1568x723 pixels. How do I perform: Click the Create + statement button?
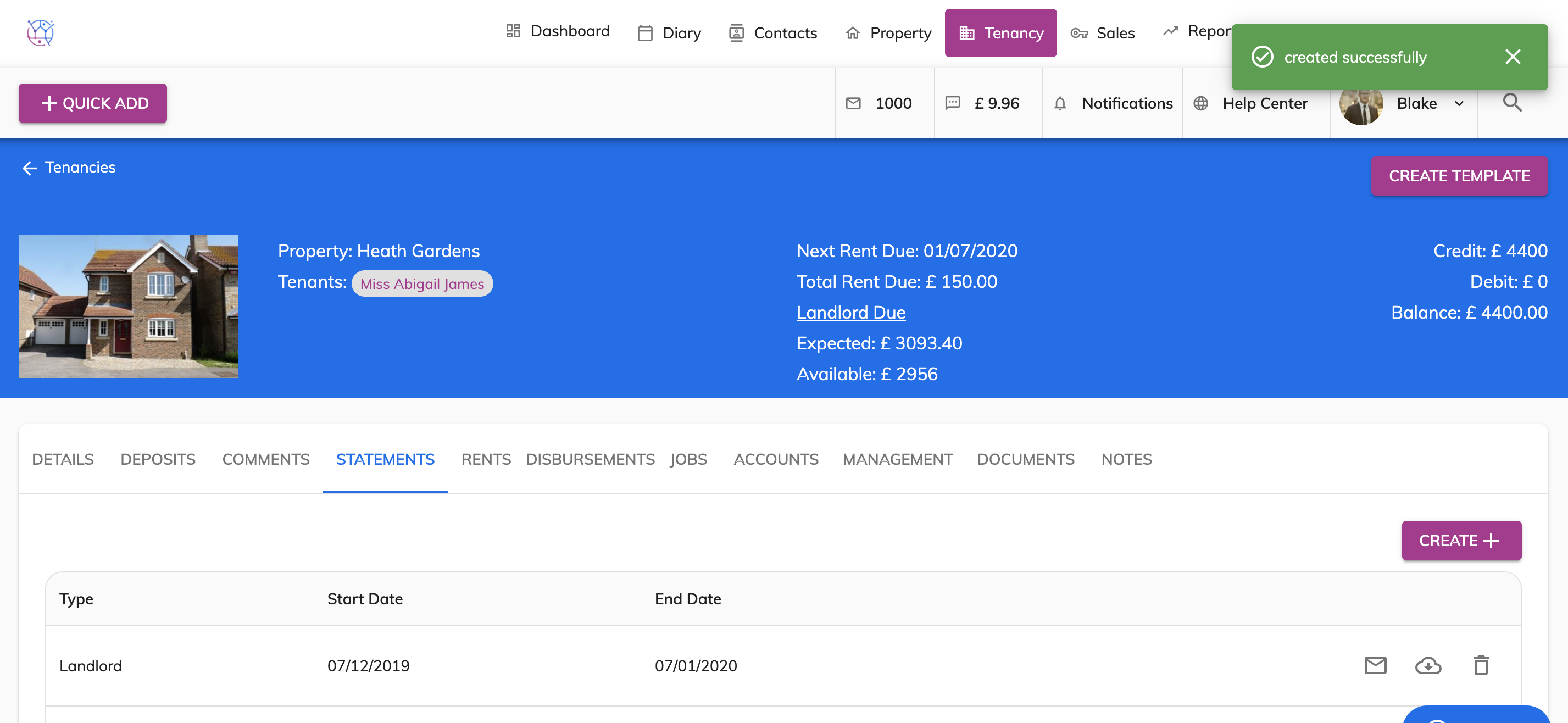pos(1460,540)
